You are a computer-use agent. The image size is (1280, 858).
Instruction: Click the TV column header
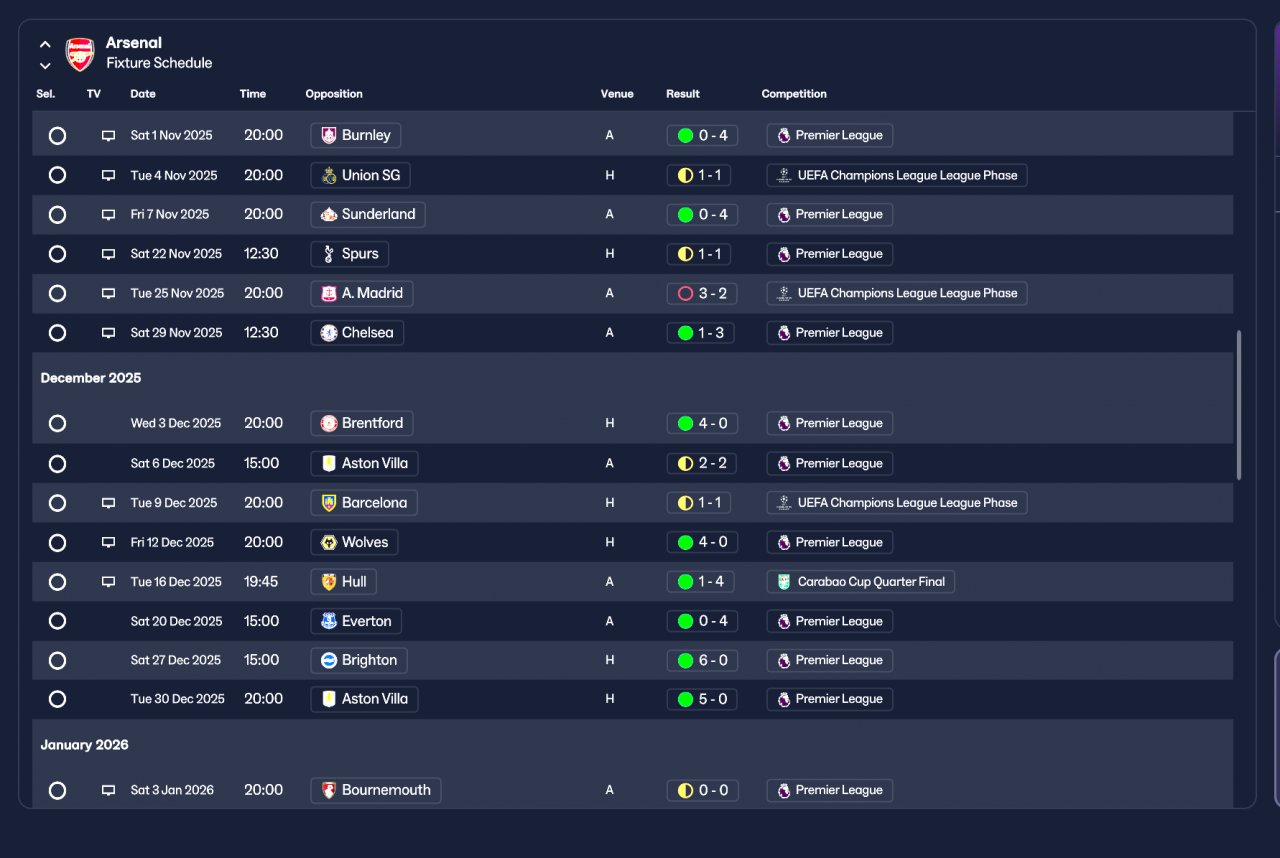click(94, 94)
